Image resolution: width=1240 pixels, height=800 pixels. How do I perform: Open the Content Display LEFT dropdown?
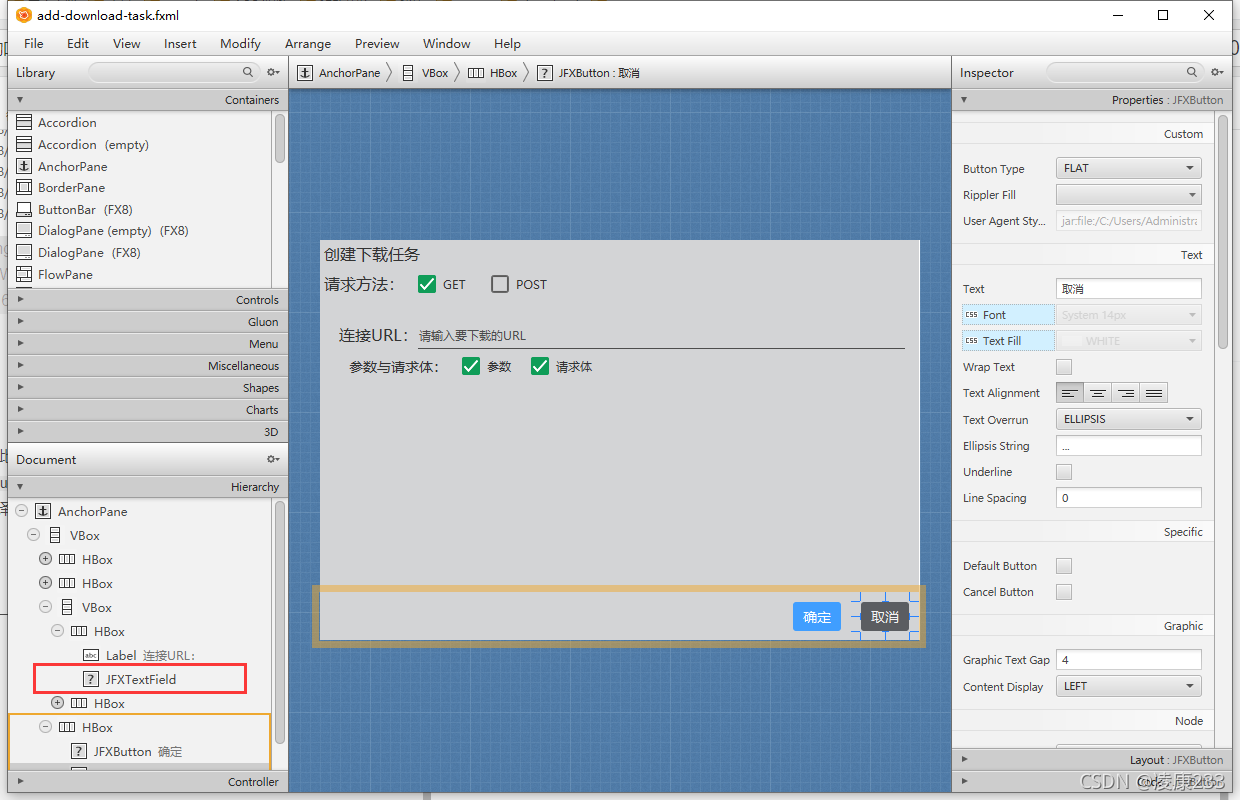[x=1129, y=686]
